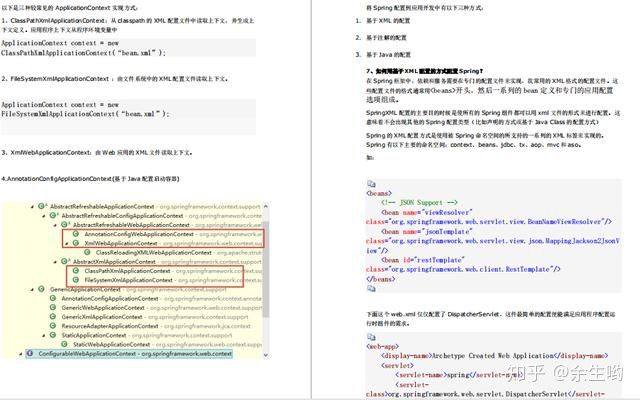The image size is (640, 400).
Task: Select the GenericApplicationContext label
Action: (x=85, y=289)
